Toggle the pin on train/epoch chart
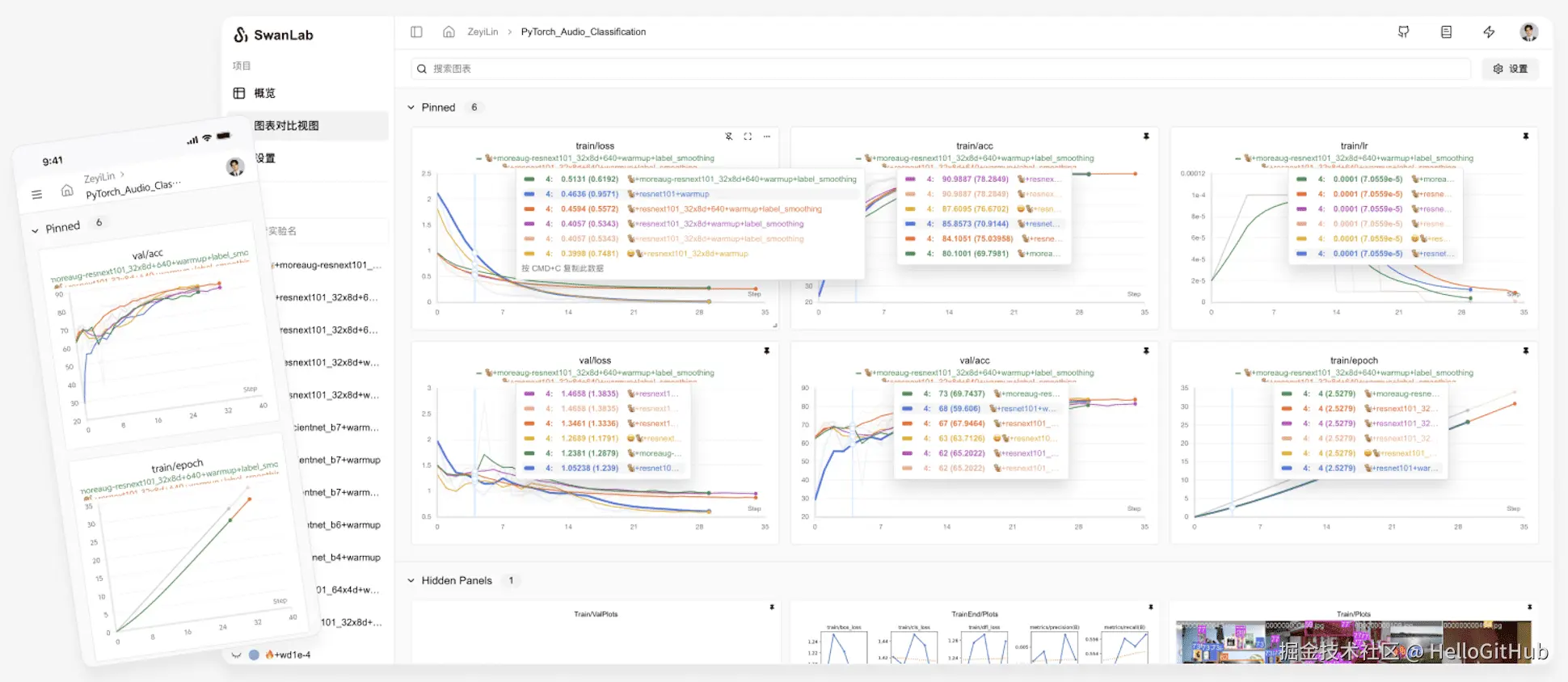This screenshot has width=1568, height=682. tap(1525, 351)
